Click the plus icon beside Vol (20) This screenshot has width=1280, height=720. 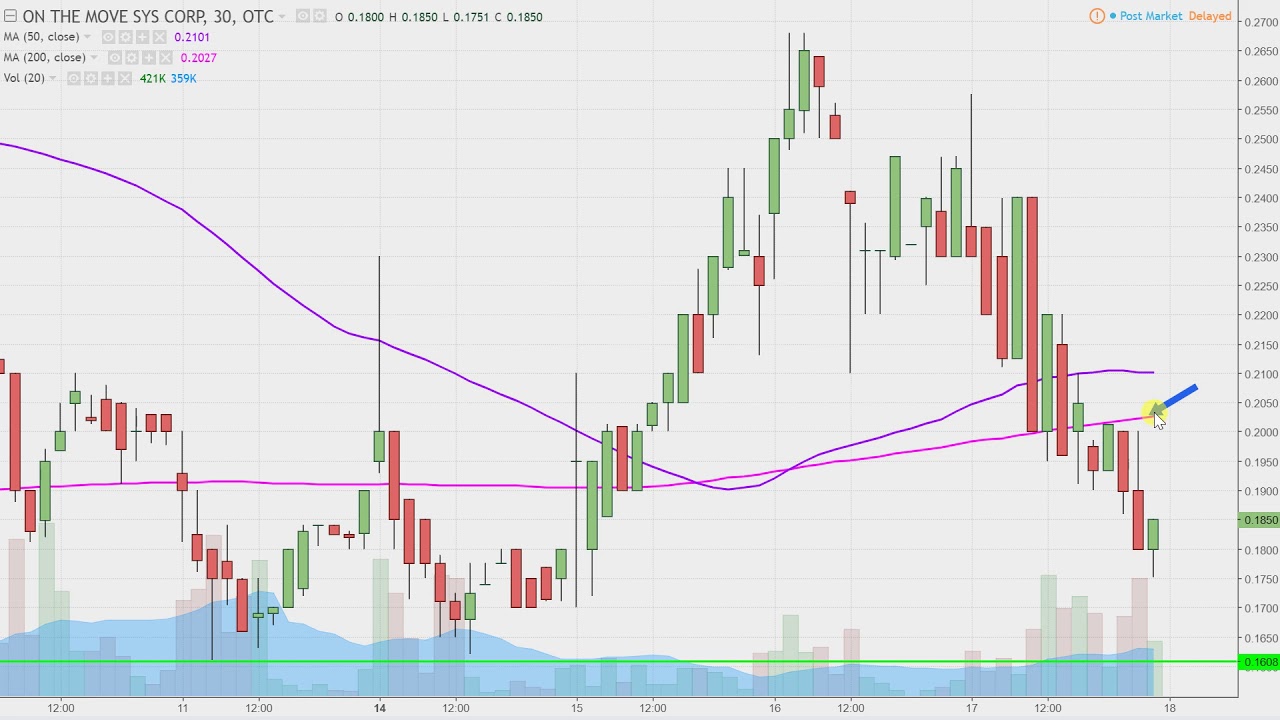coord(108,78)
